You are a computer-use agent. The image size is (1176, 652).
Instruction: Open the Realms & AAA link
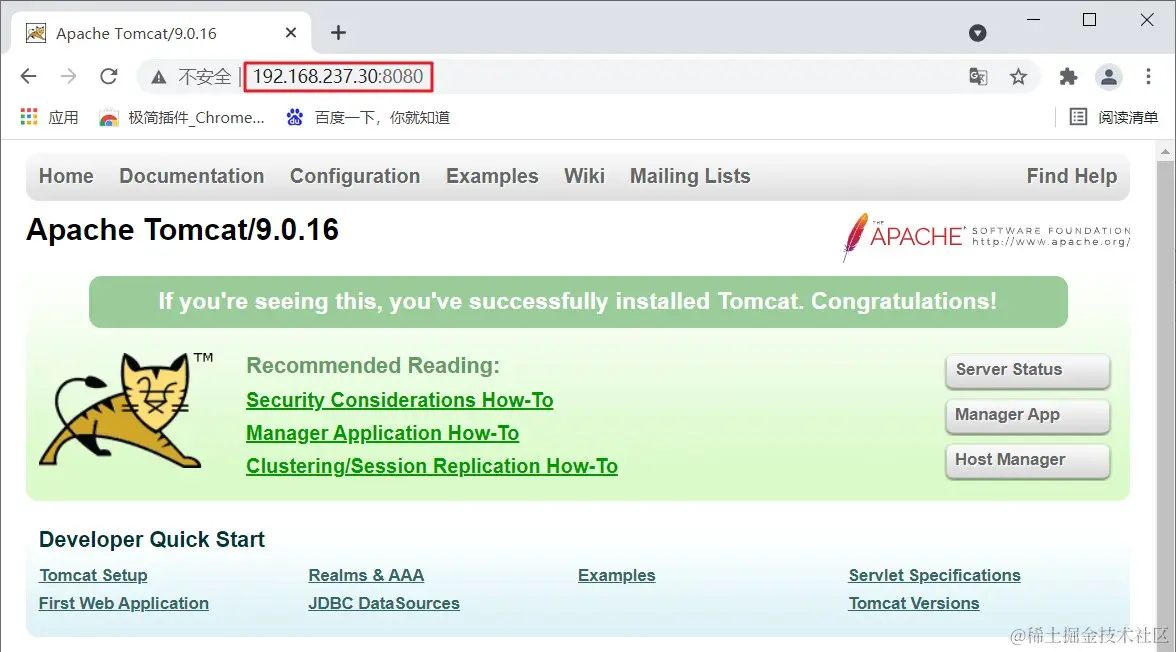tap(366, 575)
